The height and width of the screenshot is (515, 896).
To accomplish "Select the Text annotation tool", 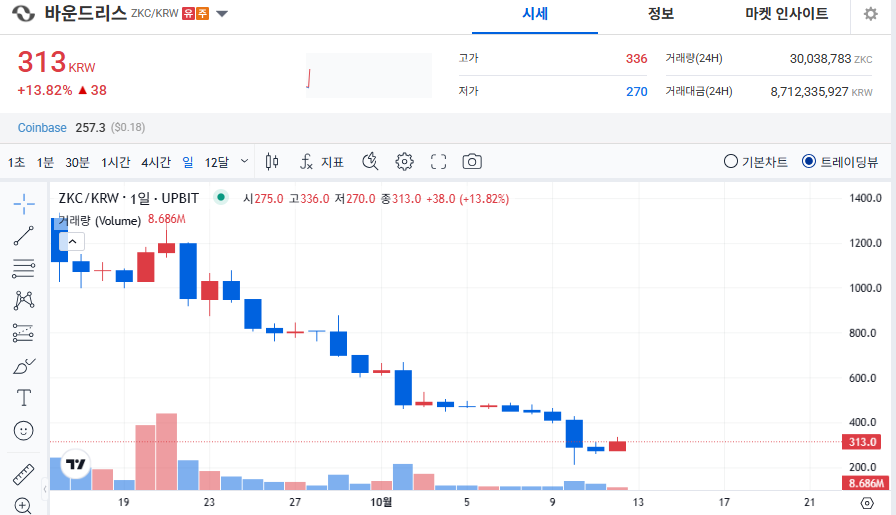I will tap(23, 398).
